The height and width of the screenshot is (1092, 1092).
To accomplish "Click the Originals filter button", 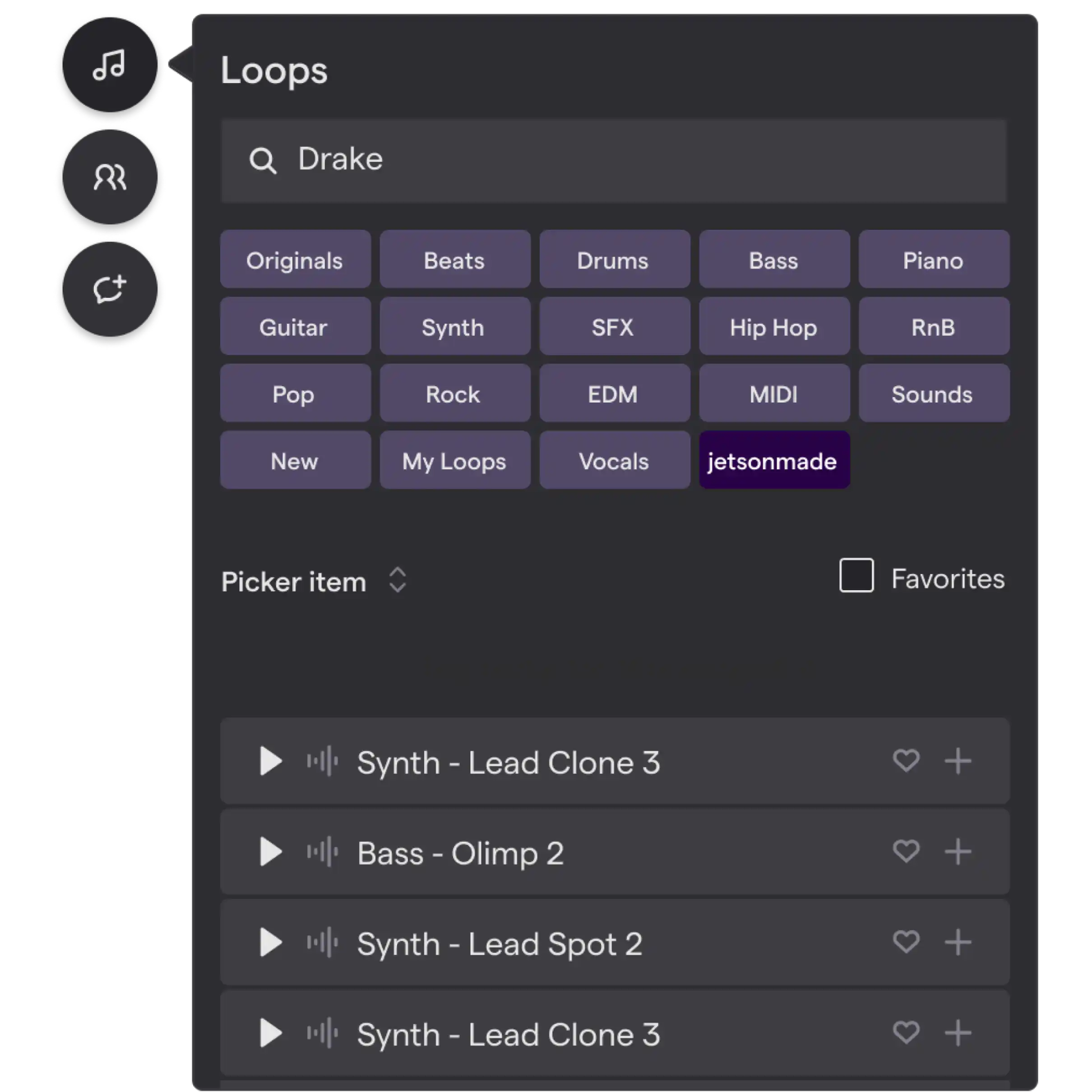I will point(294,260).
